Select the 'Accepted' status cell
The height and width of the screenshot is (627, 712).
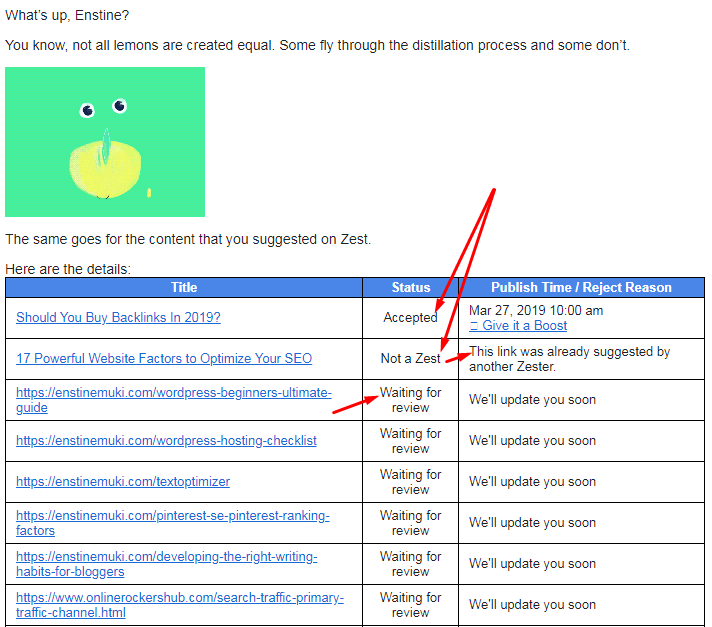410,317
